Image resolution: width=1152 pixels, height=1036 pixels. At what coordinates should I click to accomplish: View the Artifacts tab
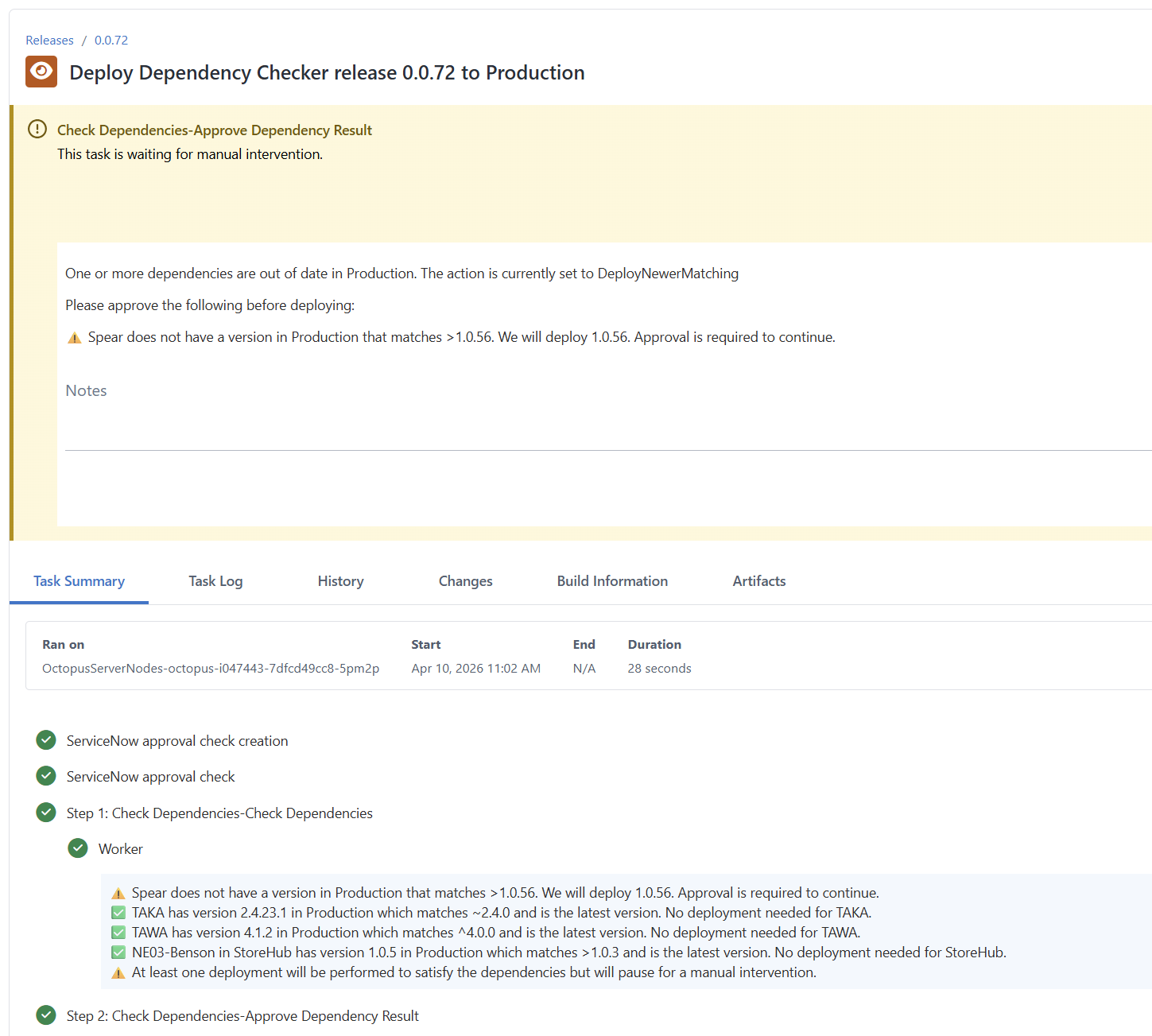[758, 581]
